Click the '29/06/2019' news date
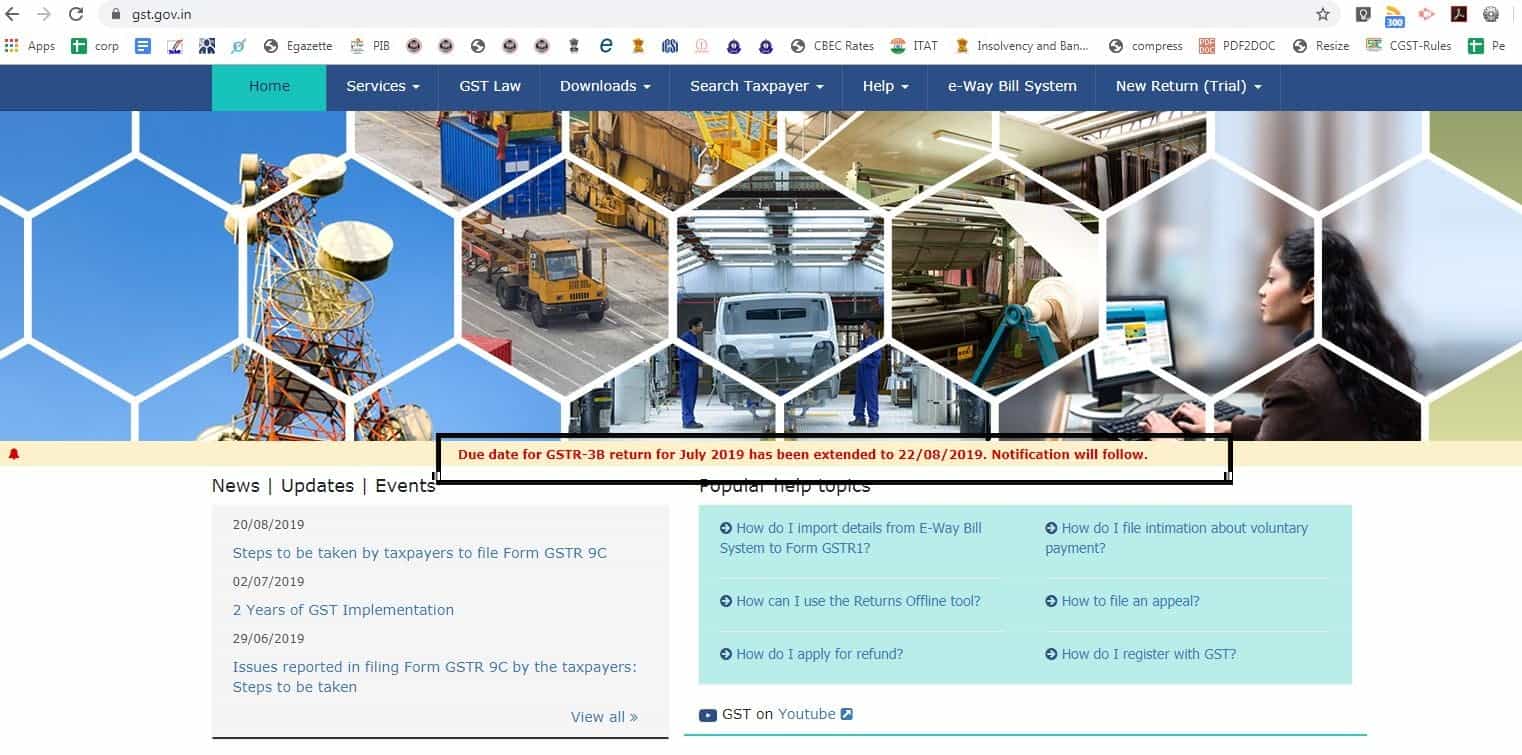This screenshot has height=755, width=1522. [268, 639]
